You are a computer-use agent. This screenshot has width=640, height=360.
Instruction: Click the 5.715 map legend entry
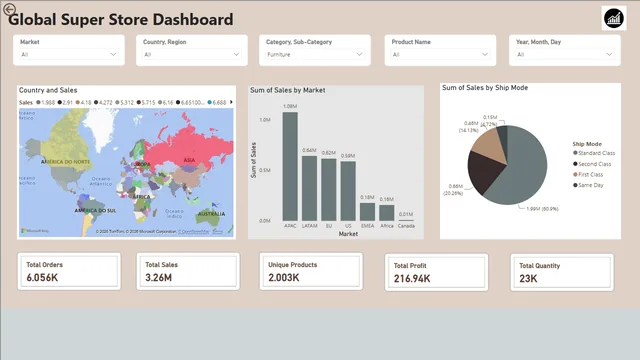[146, 102]
